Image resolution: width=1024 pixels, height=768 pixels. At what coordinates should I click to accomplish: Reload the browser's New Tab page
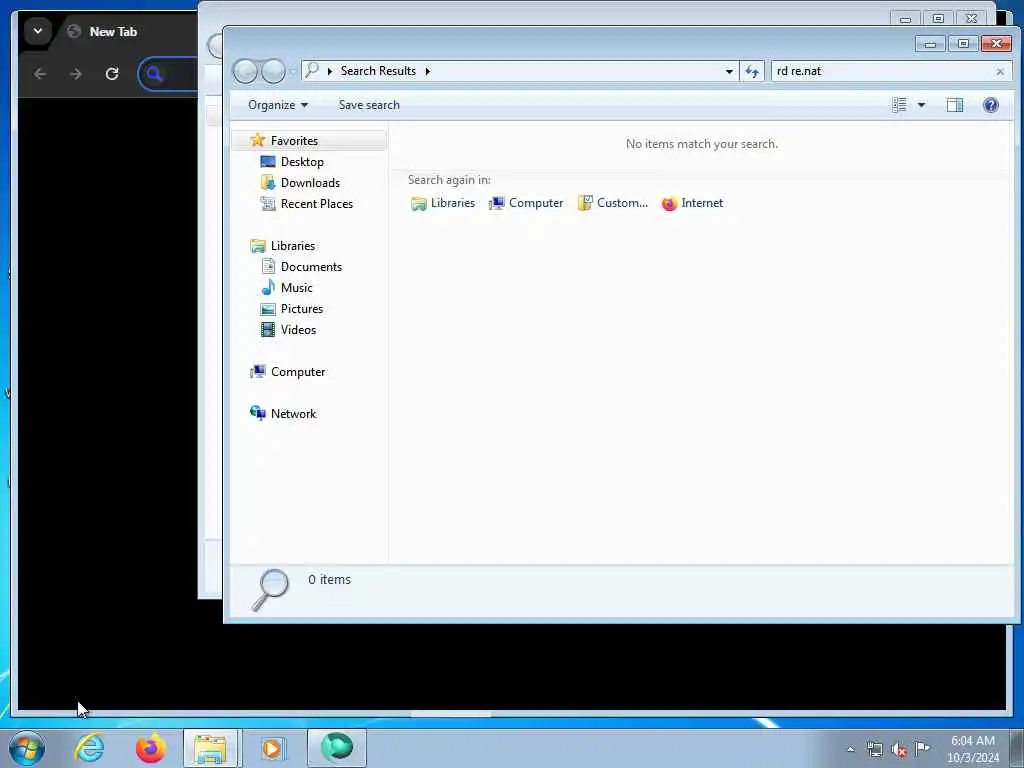[112, 74]
